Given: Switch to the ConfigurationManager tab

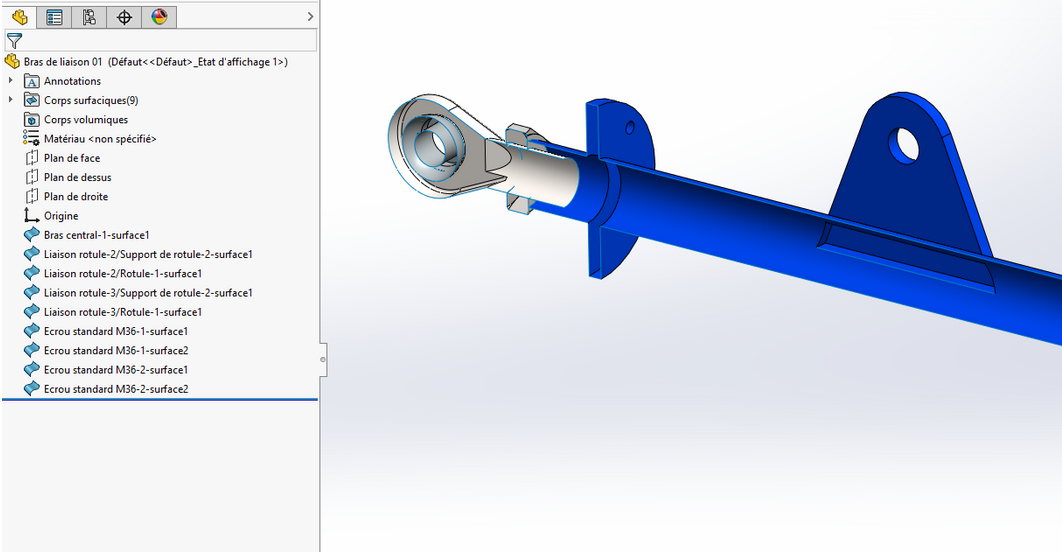Looking at the screenshot, I should click(89, 17).
